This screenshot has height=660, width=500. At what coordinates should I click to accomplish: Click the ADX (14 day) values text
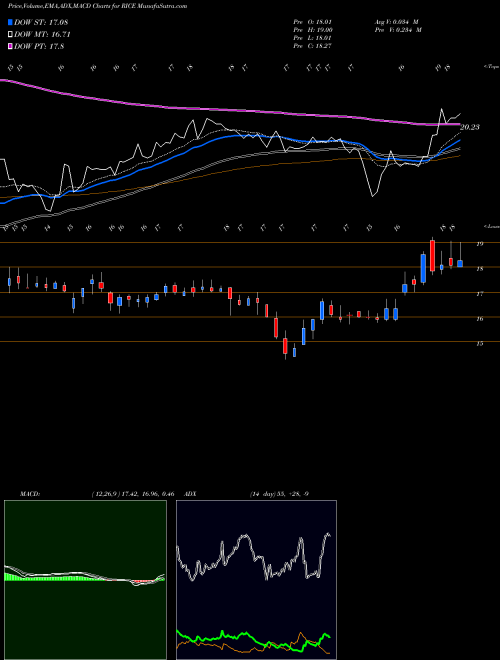279,494
